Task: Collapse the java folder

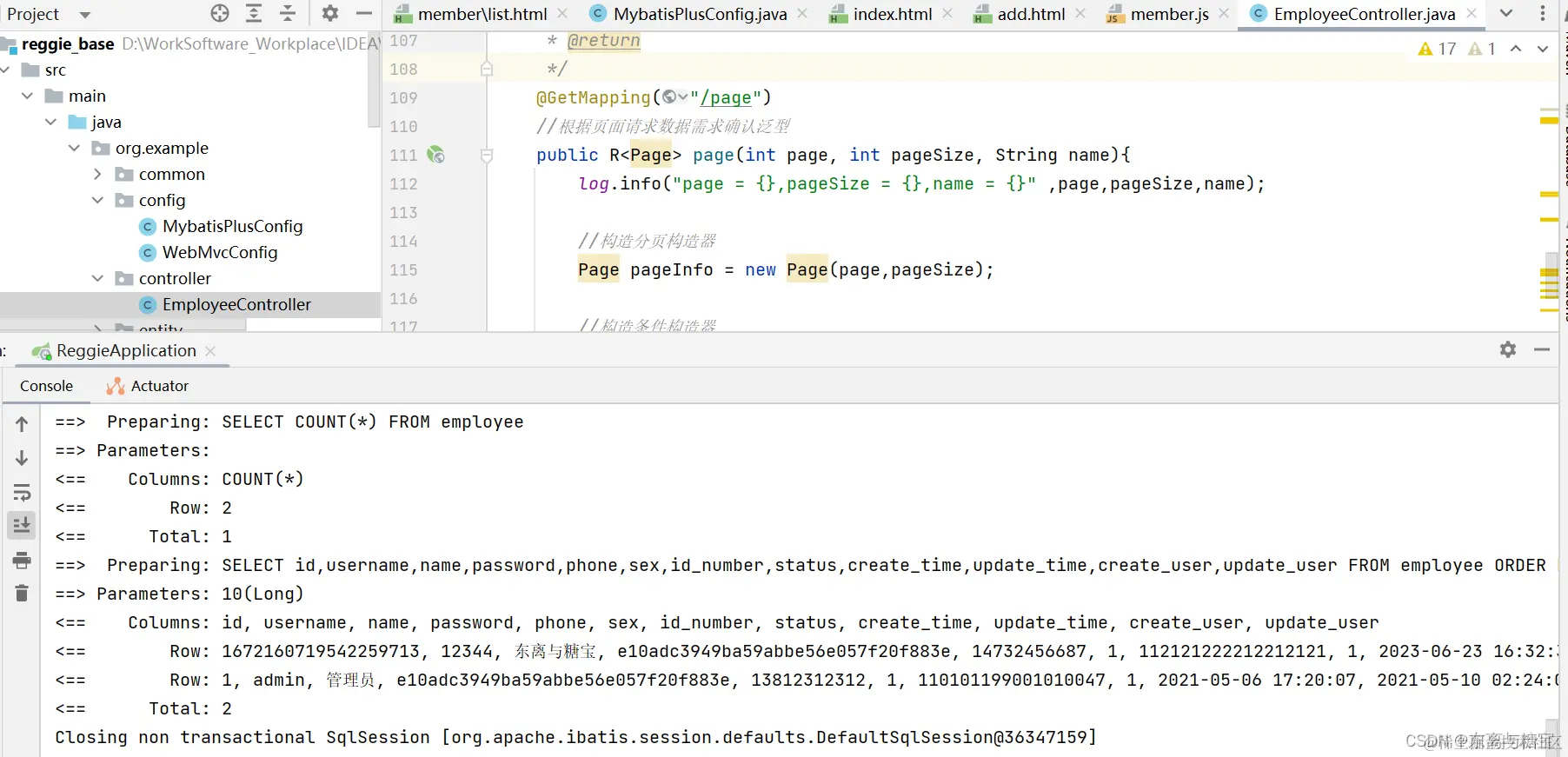Action: point(51,122)
